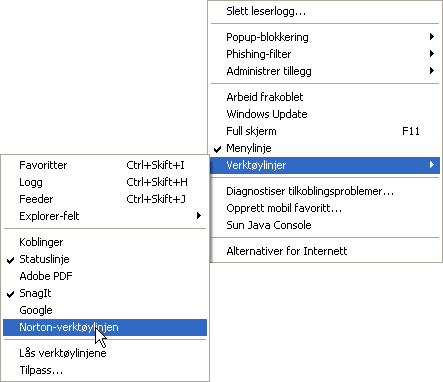Open Alternativer for Internett
443x382 pixels.
click(325, 251)
